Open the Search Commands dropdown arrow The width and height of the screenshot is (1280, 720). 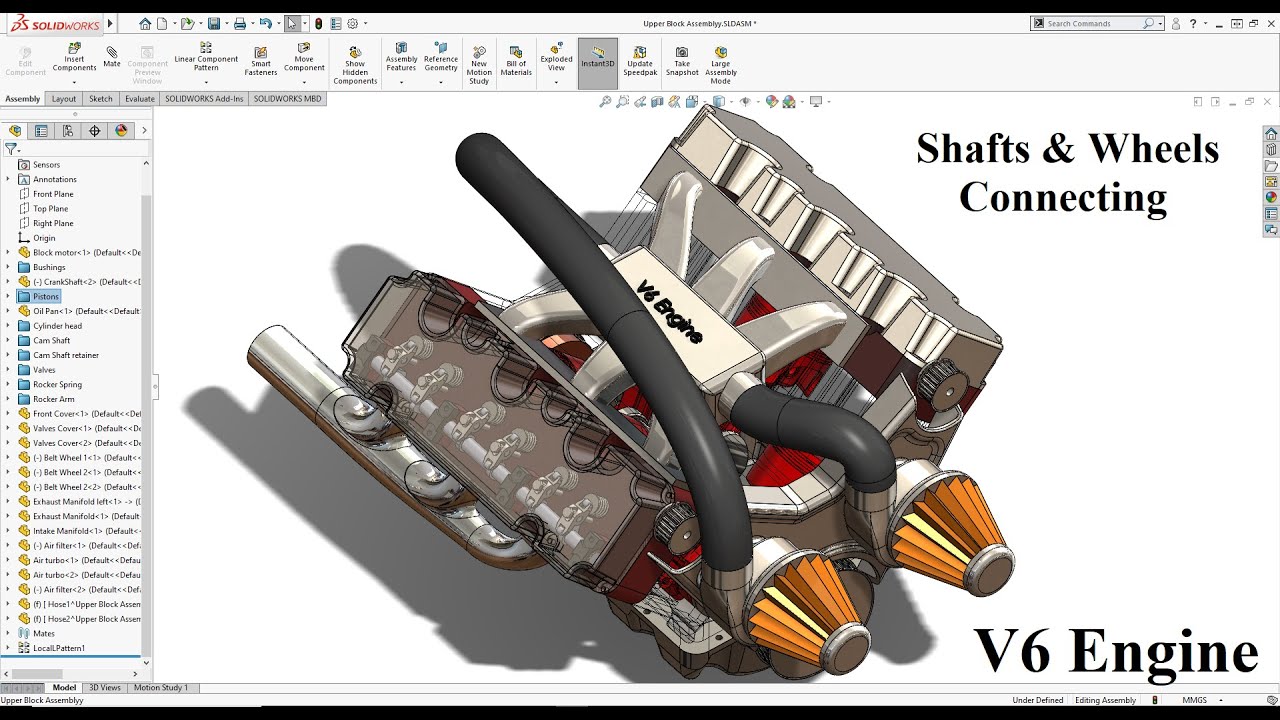(1160, 23)
